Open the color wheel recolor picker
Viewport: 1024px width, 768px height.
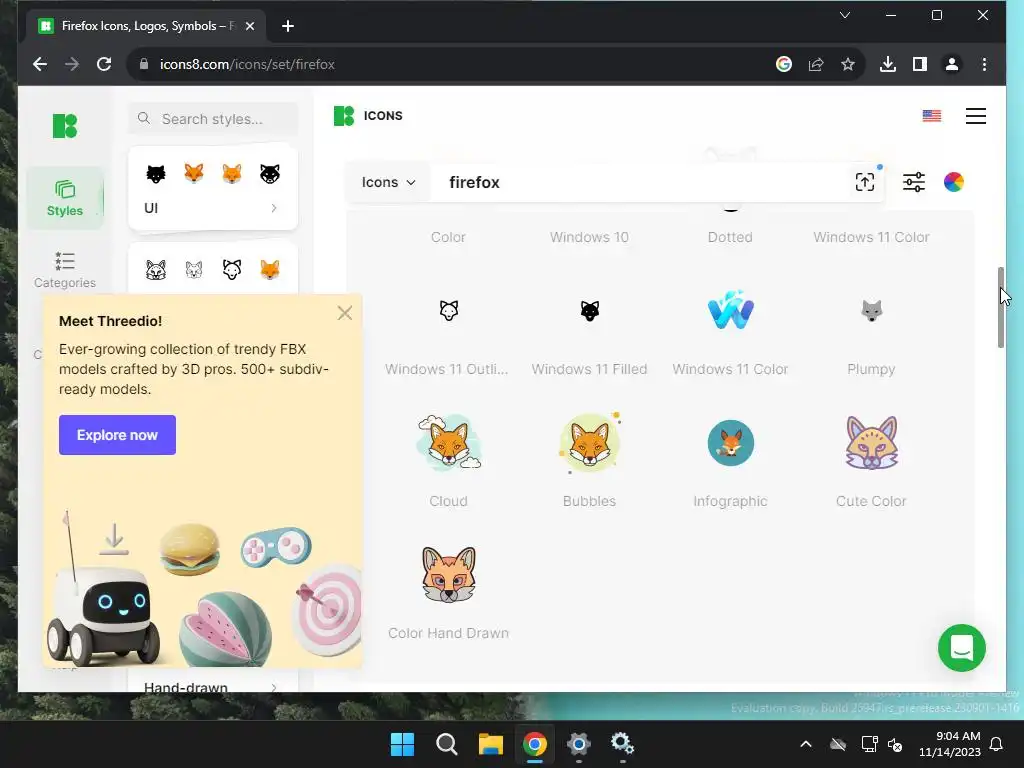pyautogui.click(x=953, y=182)
